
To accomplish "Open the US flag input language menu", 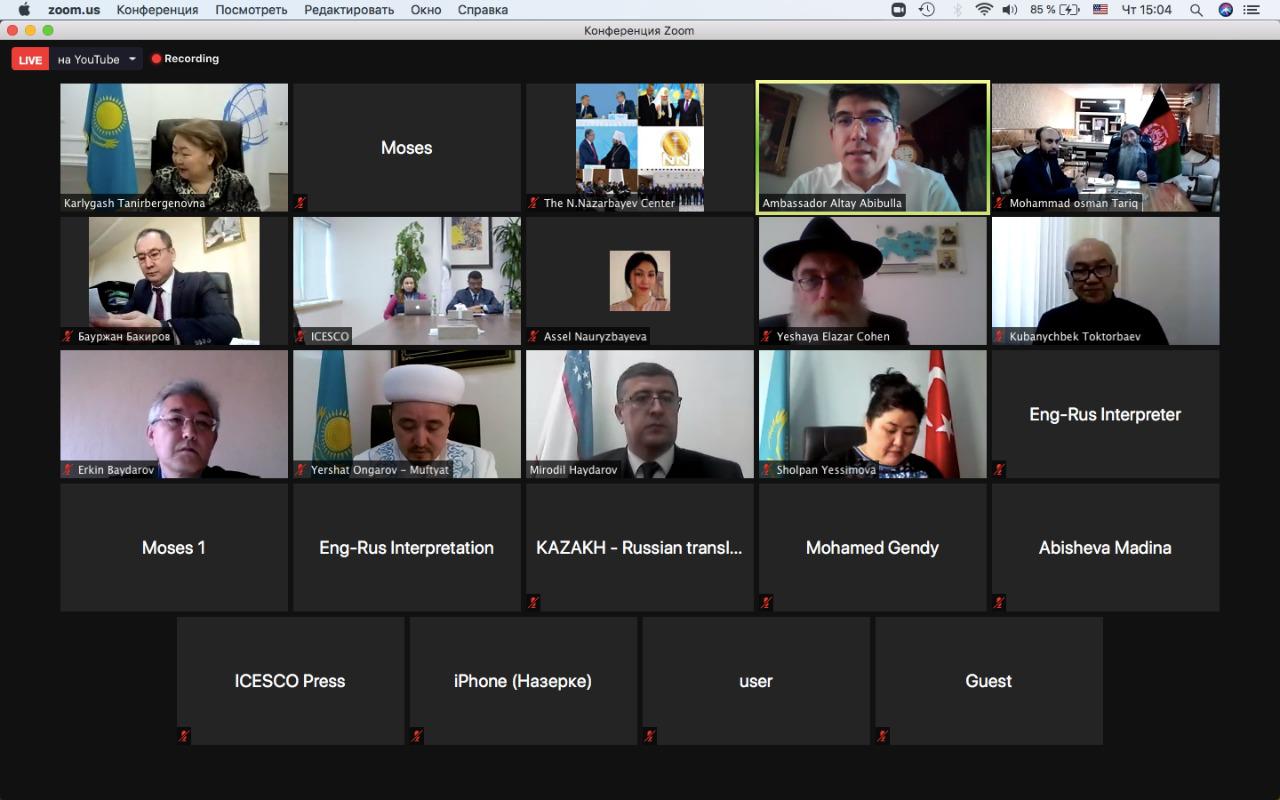I will point(1100,10).
